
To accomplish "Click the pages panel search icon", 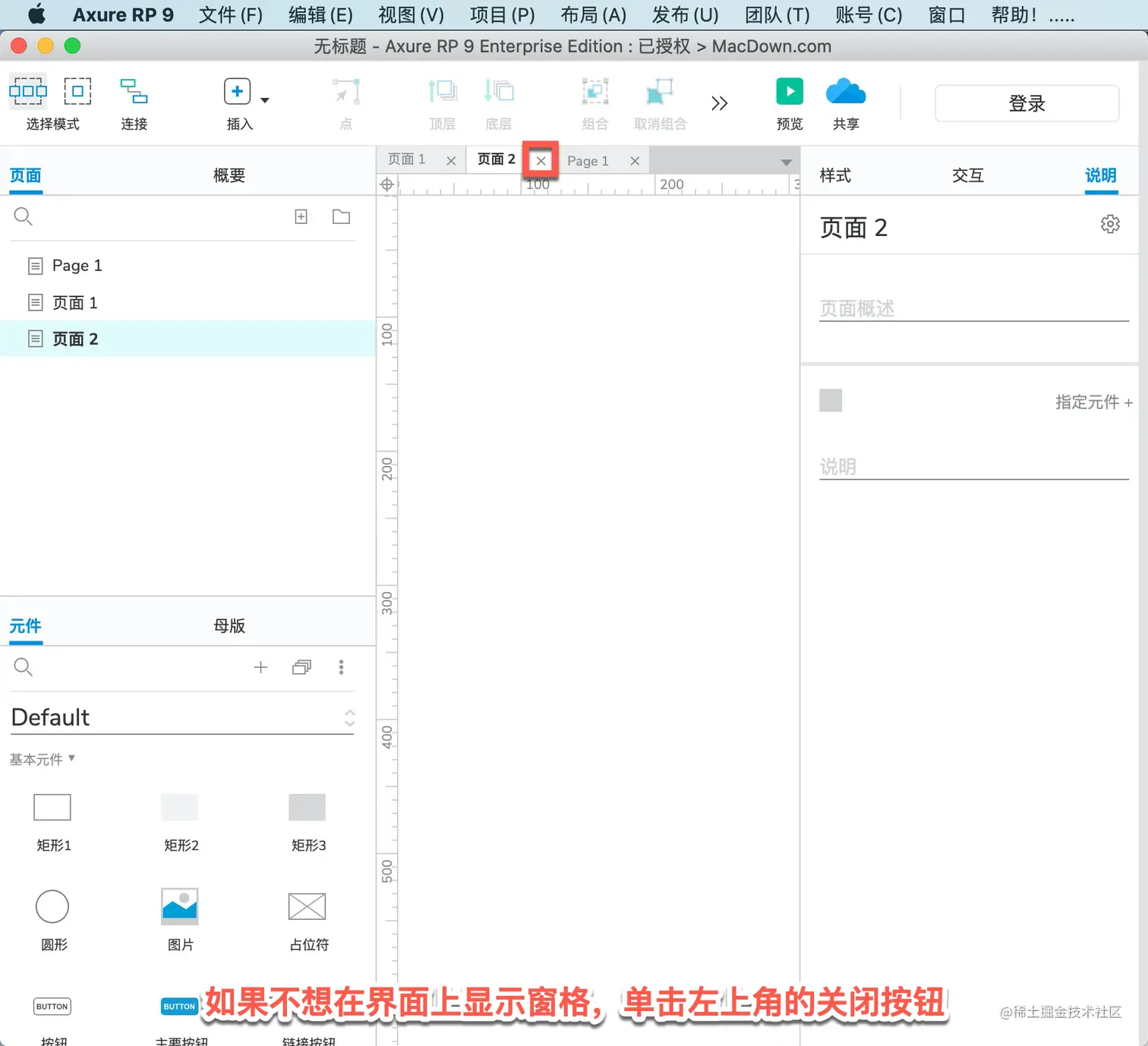I will point(24,217).
